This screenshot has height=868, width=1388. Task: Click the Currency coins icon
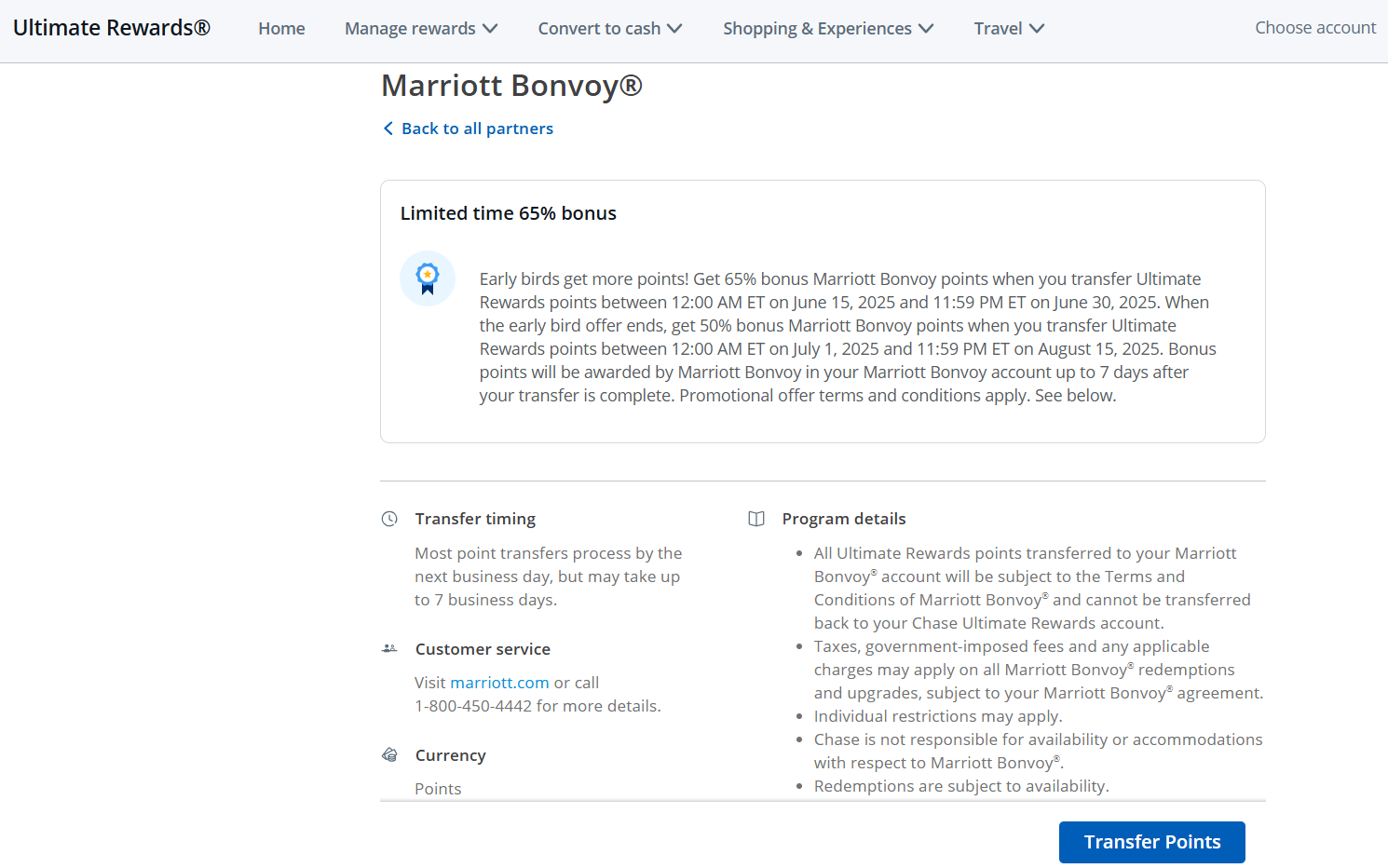[389, 754]
